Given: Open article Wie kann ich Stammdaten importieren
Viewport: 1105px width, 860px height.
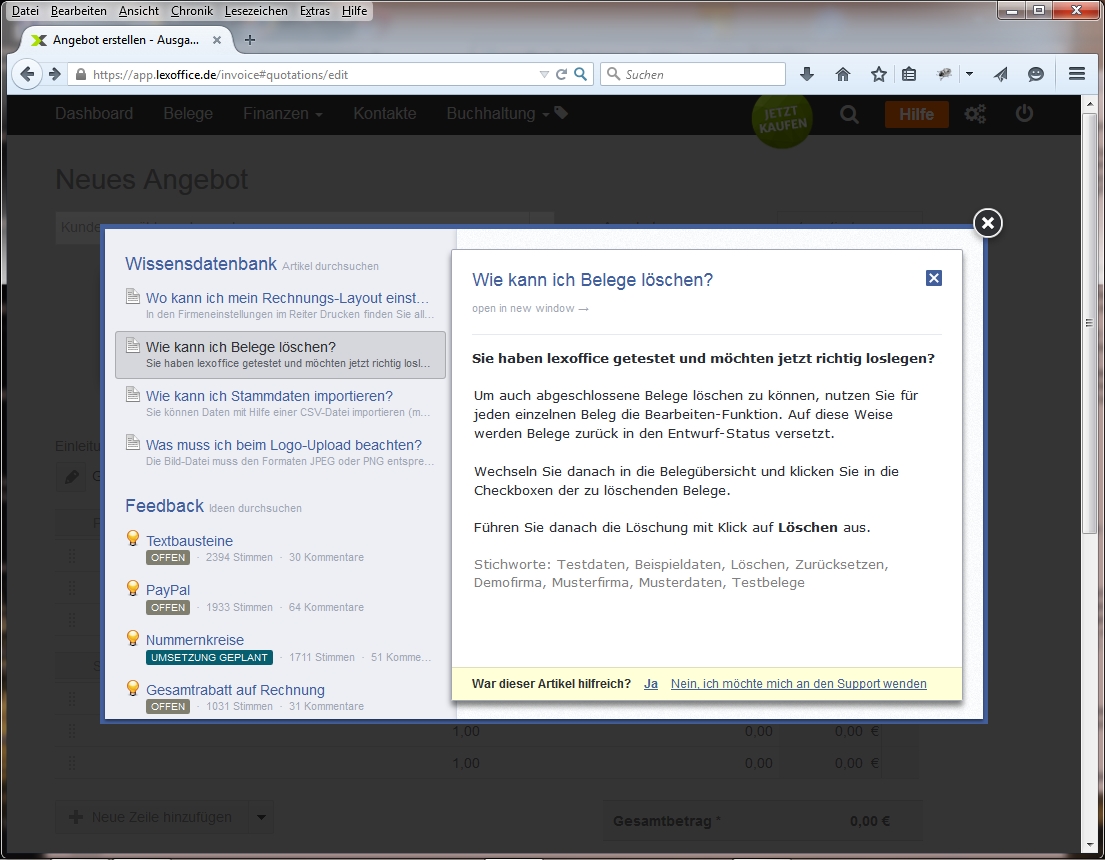Looking at the screenshot, I should pyautogui.click(x=269, y=396).
